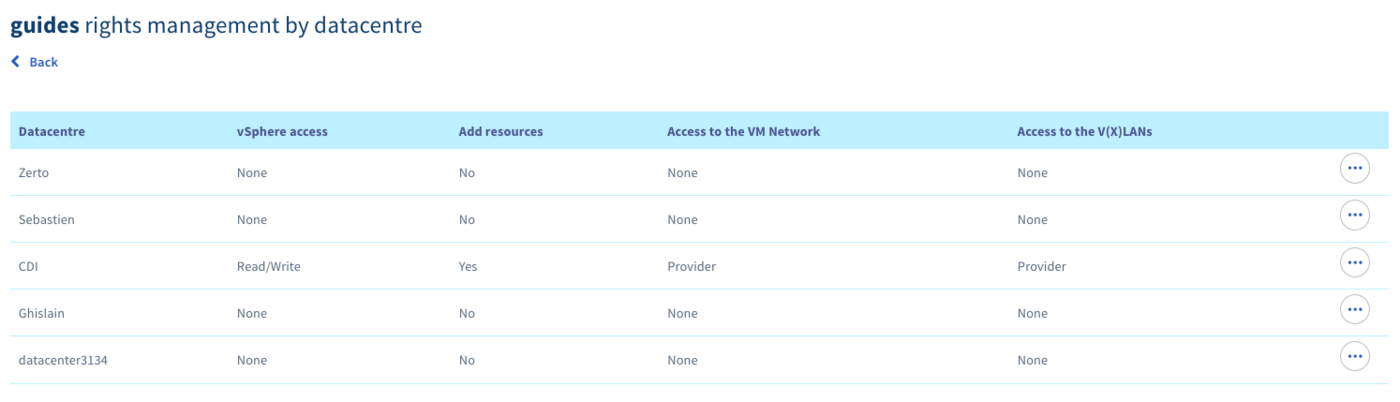This screenshot has height=402, width=1400.
Task: Click the vSphere access column header
Action: click(x=275, y=131)
